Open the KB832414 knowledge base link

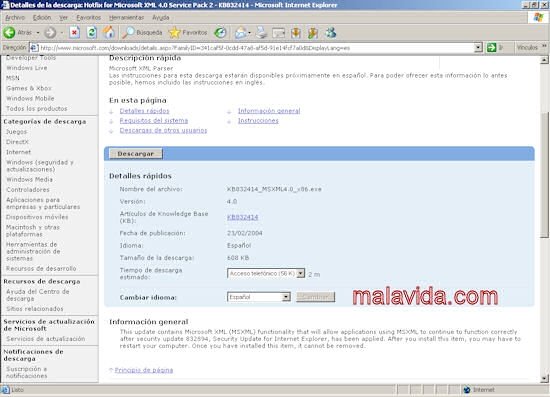click(x=242, y=217)
